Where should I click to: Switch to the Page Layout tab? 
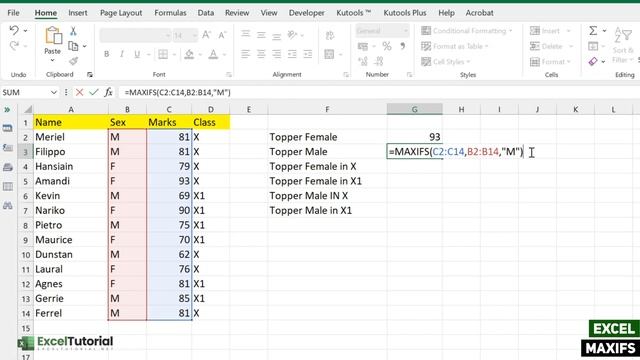click(x=121, y=13)
